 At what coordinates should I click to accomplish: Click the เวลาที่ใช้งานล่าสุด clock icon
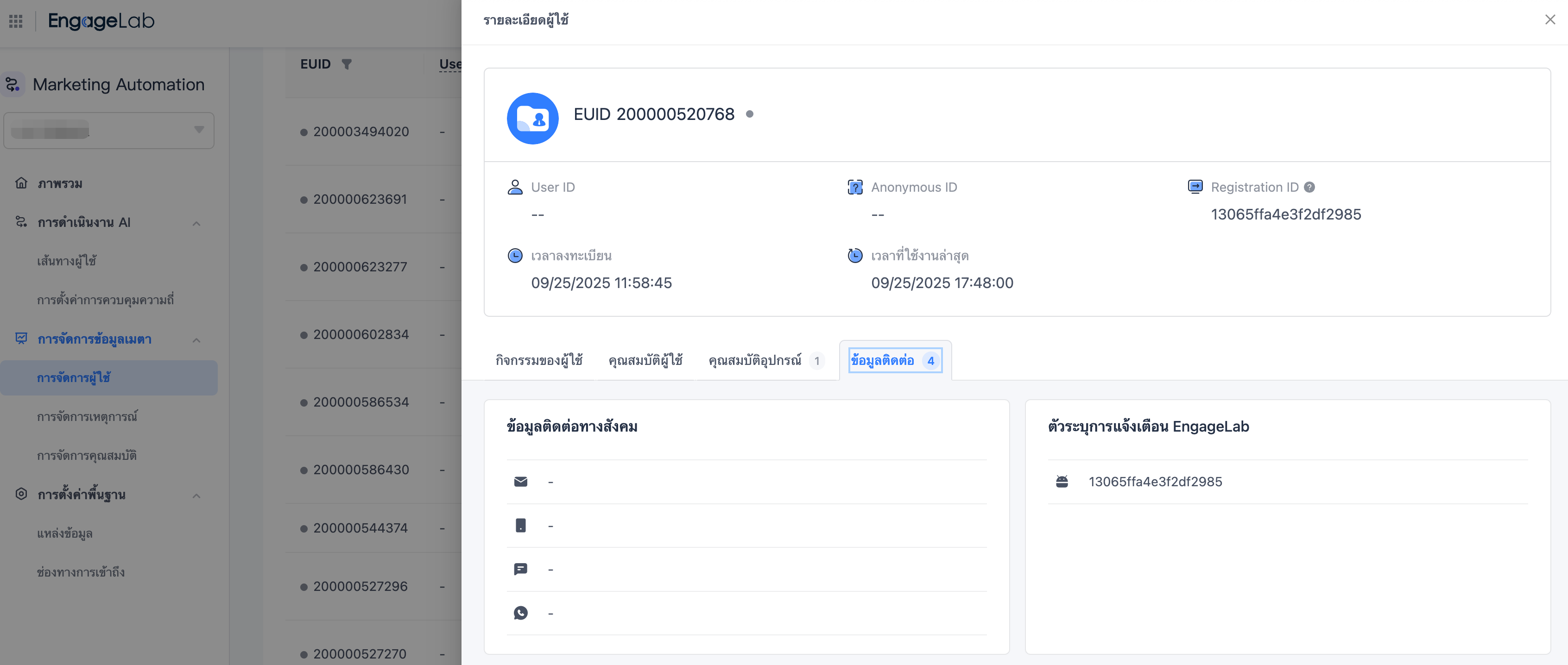(x=855, y=256)
